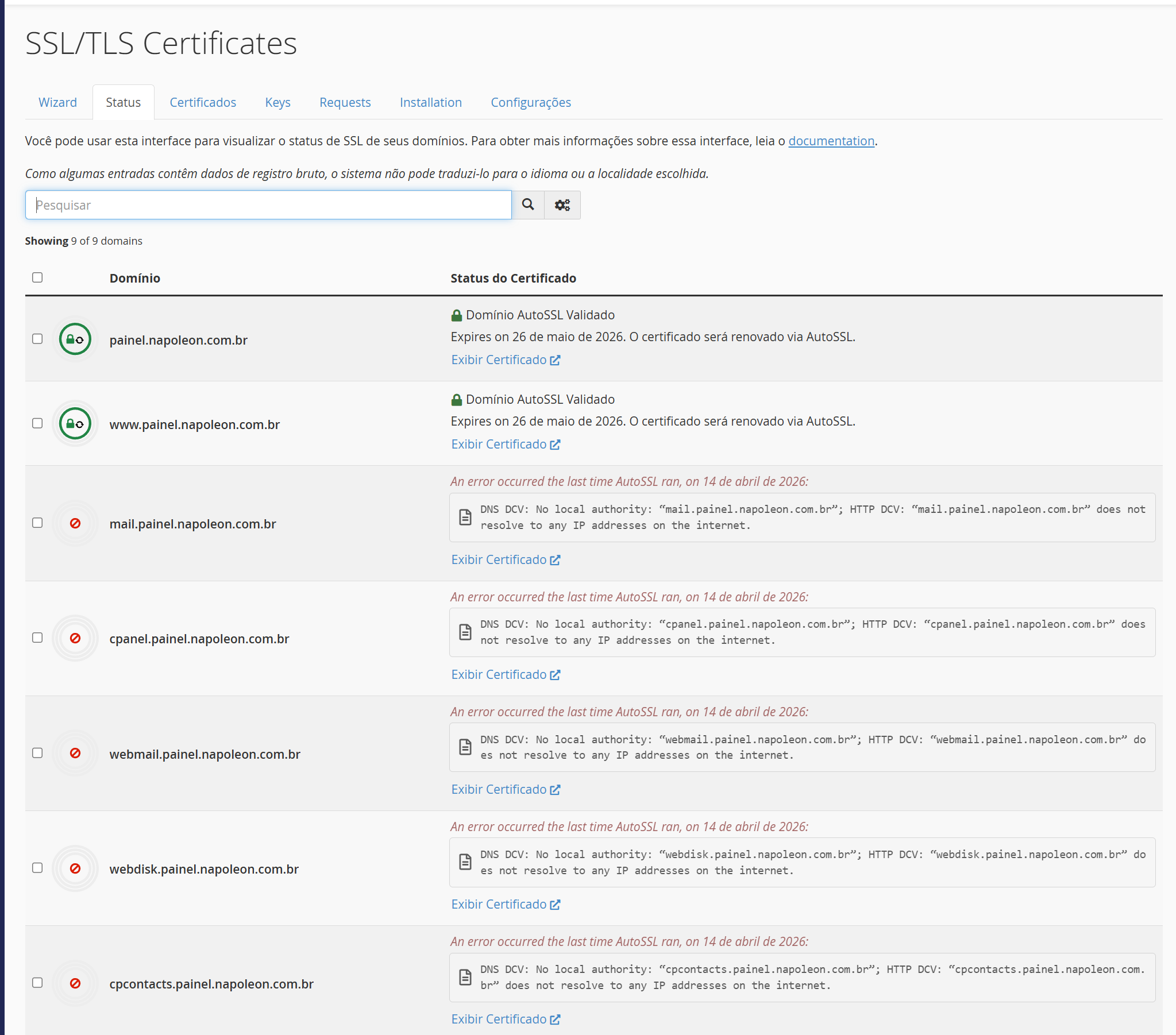This screenshot has height=1035, width=1176.
Task: Focus the Pesquisar search field
Action: [268, 205]
